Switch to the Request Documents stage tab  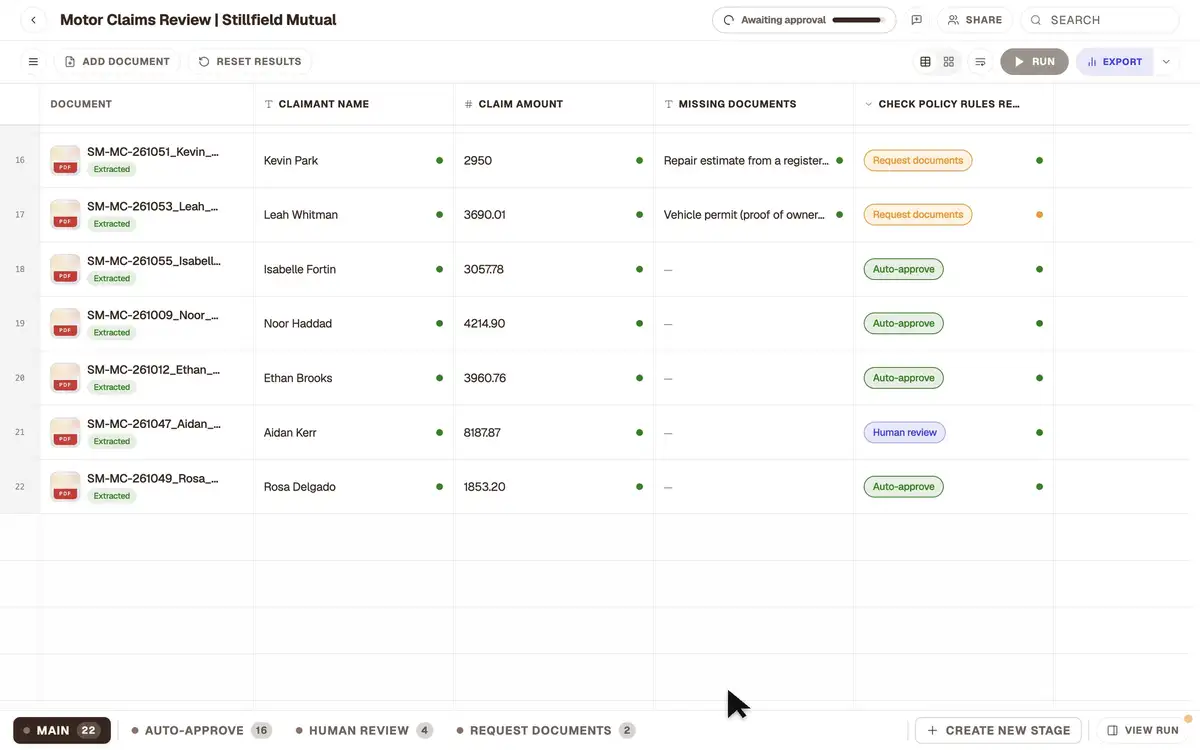point(546,731)
